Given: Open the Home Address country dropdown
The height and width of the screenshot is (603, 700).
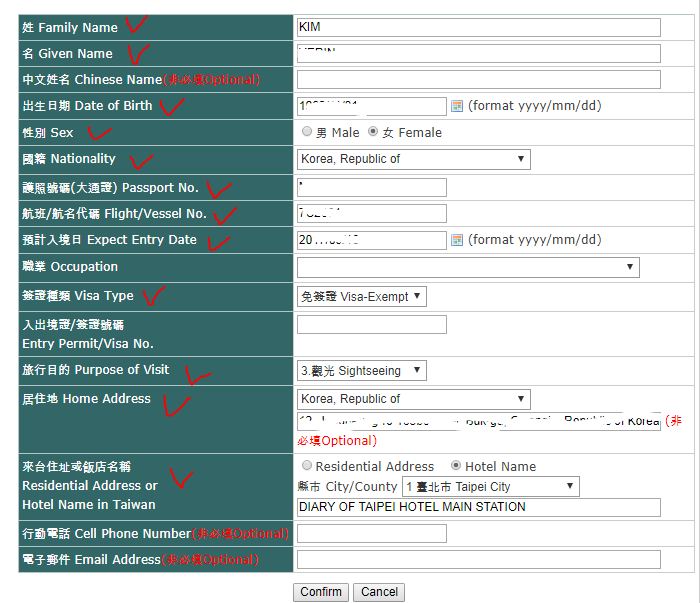Looking at the screenshot, I should (x=414, y=399).
